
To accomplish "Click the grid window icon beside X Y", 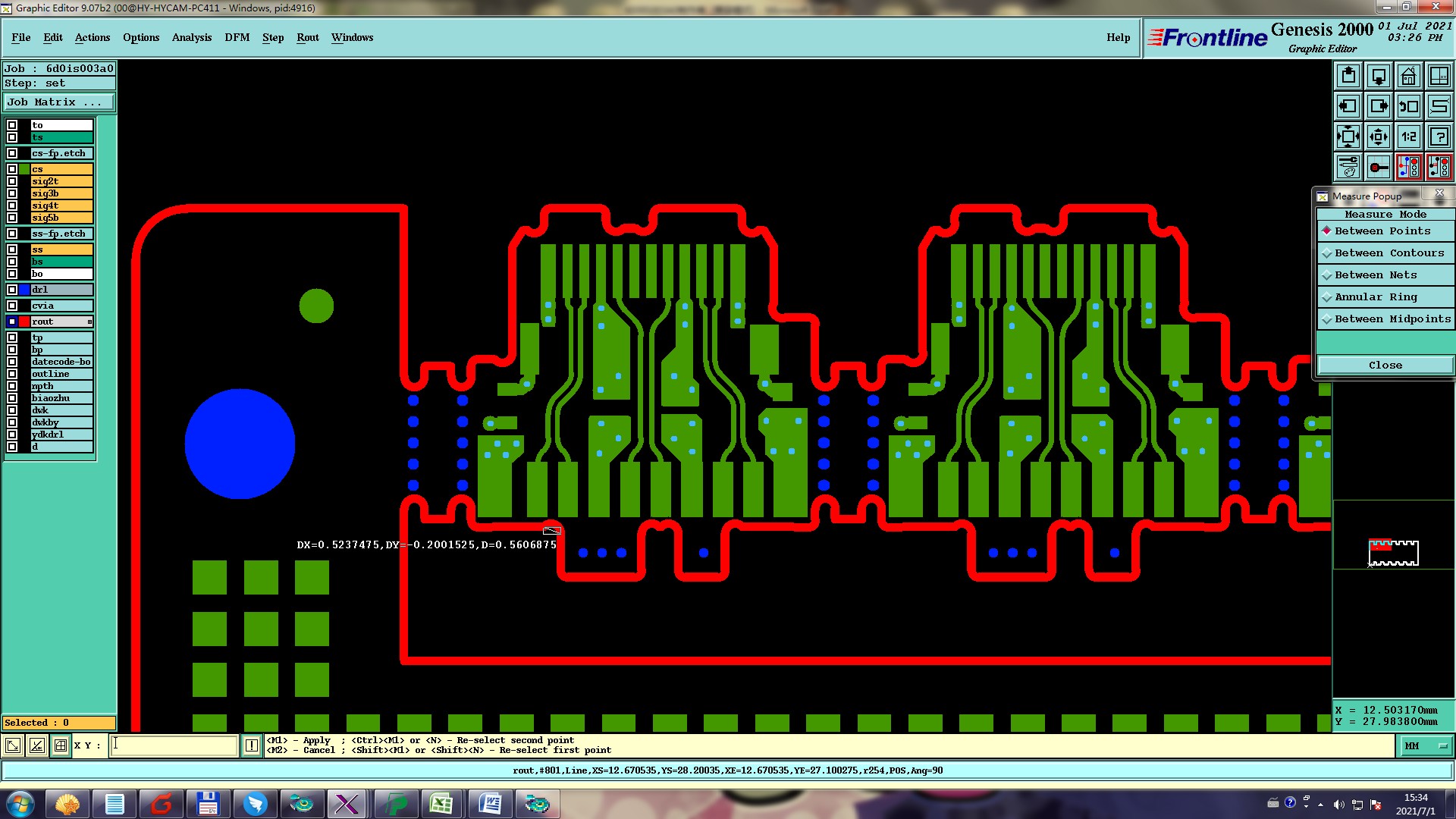I will tap(61, 745).
